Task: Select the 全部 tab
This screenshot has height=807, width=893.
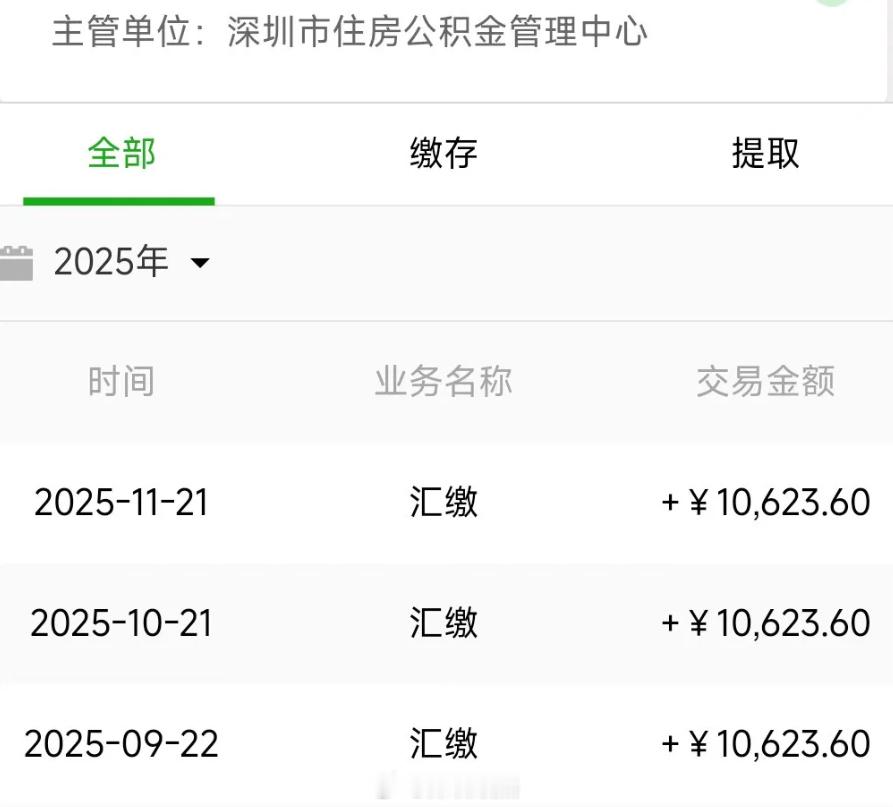Action: tap(122, 153)
